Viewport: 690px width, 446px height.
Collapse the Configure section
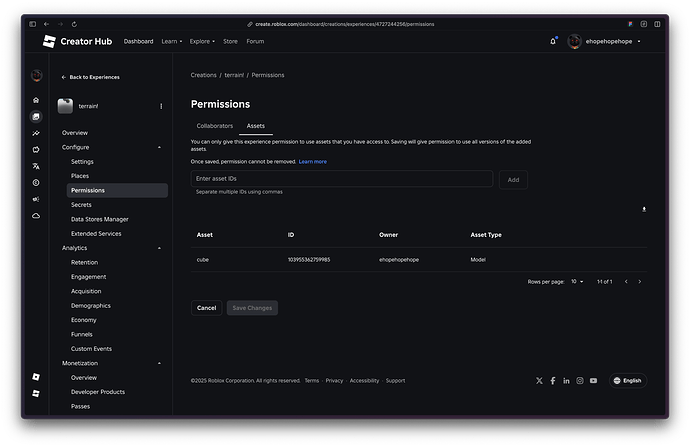[159, 147]
